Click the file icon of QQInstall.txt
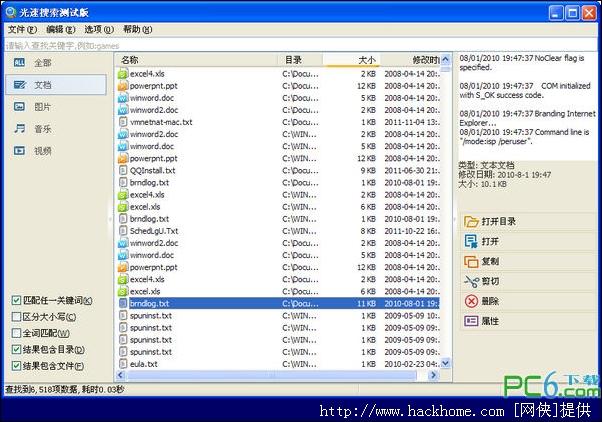This screenshot has height=422, width=602. pyautogui.click(x=122, y=170)
